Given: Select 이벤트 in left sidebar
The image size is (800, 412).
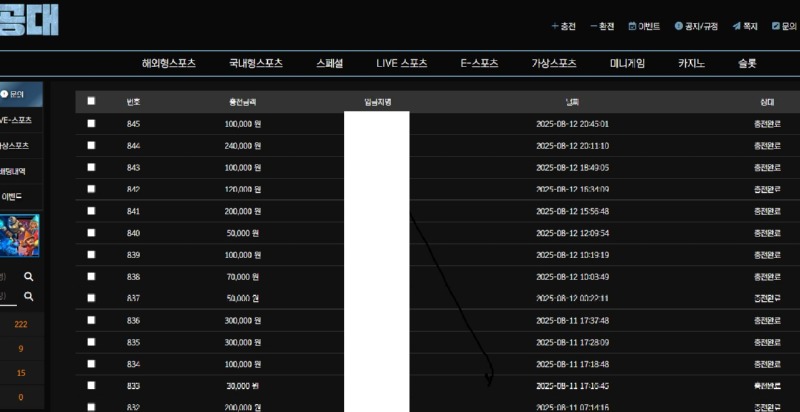Looking at the screenshot, I should click(x=21, y=197).
